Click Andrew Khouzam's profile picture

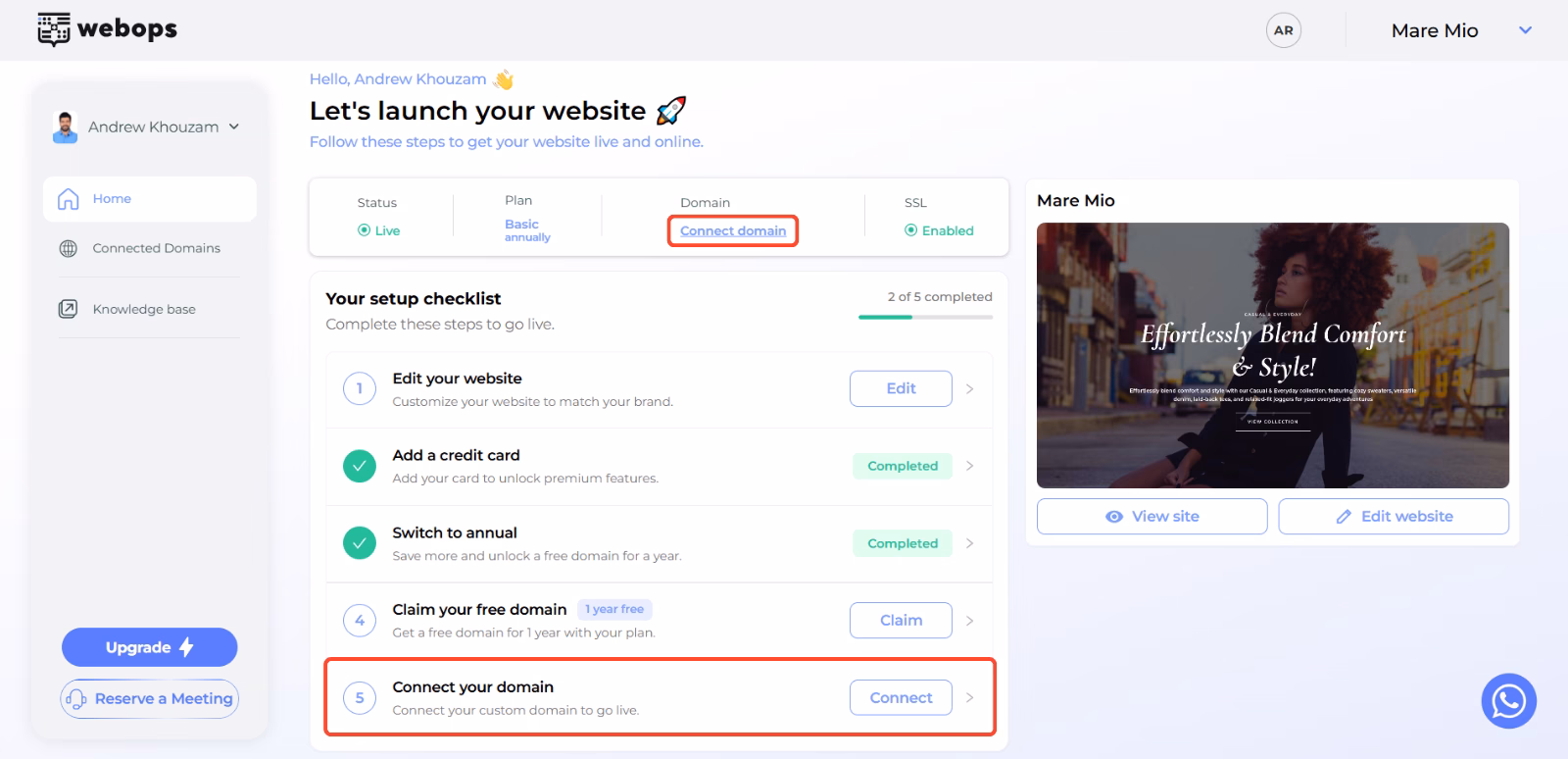coord(66,127)
